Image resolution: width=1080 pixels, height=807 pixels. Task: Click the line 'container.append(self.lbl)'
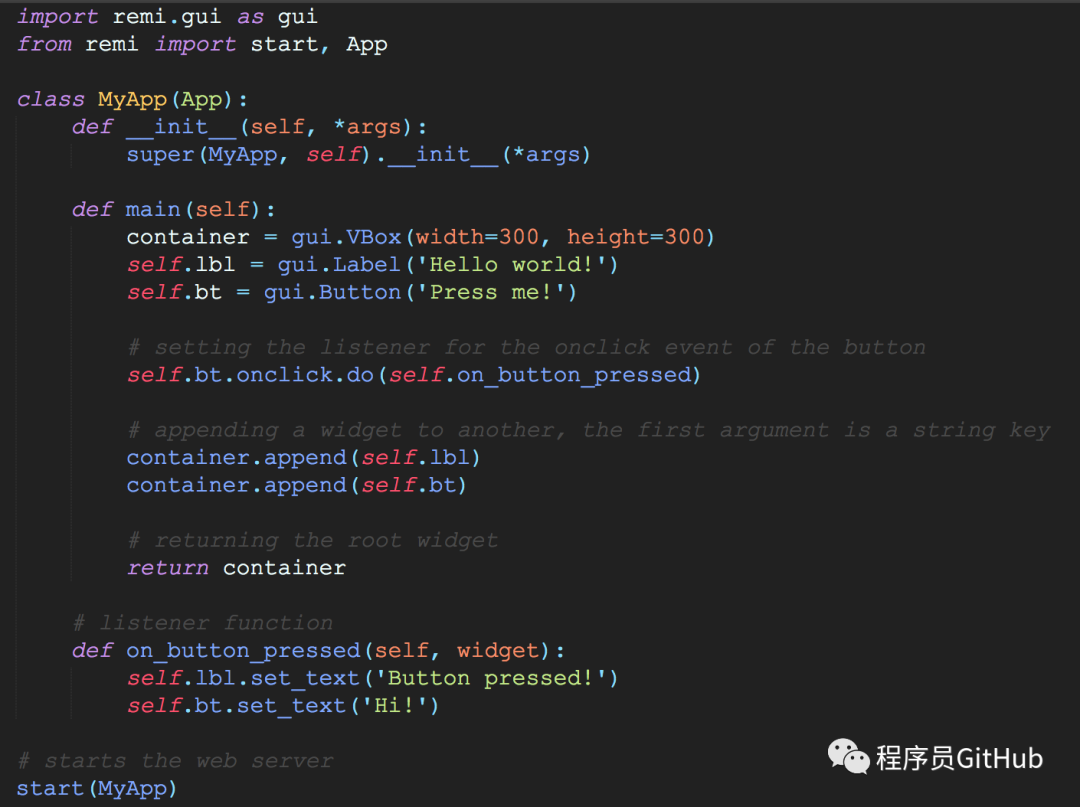pyautogui.click(x=303, y=458)
